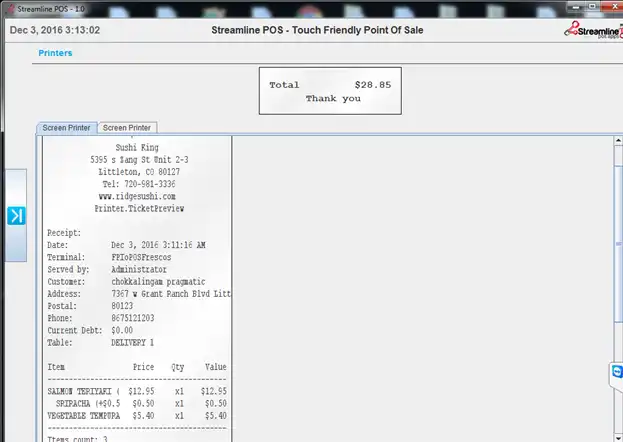Click the vertical scrollbar thumb

618,244
